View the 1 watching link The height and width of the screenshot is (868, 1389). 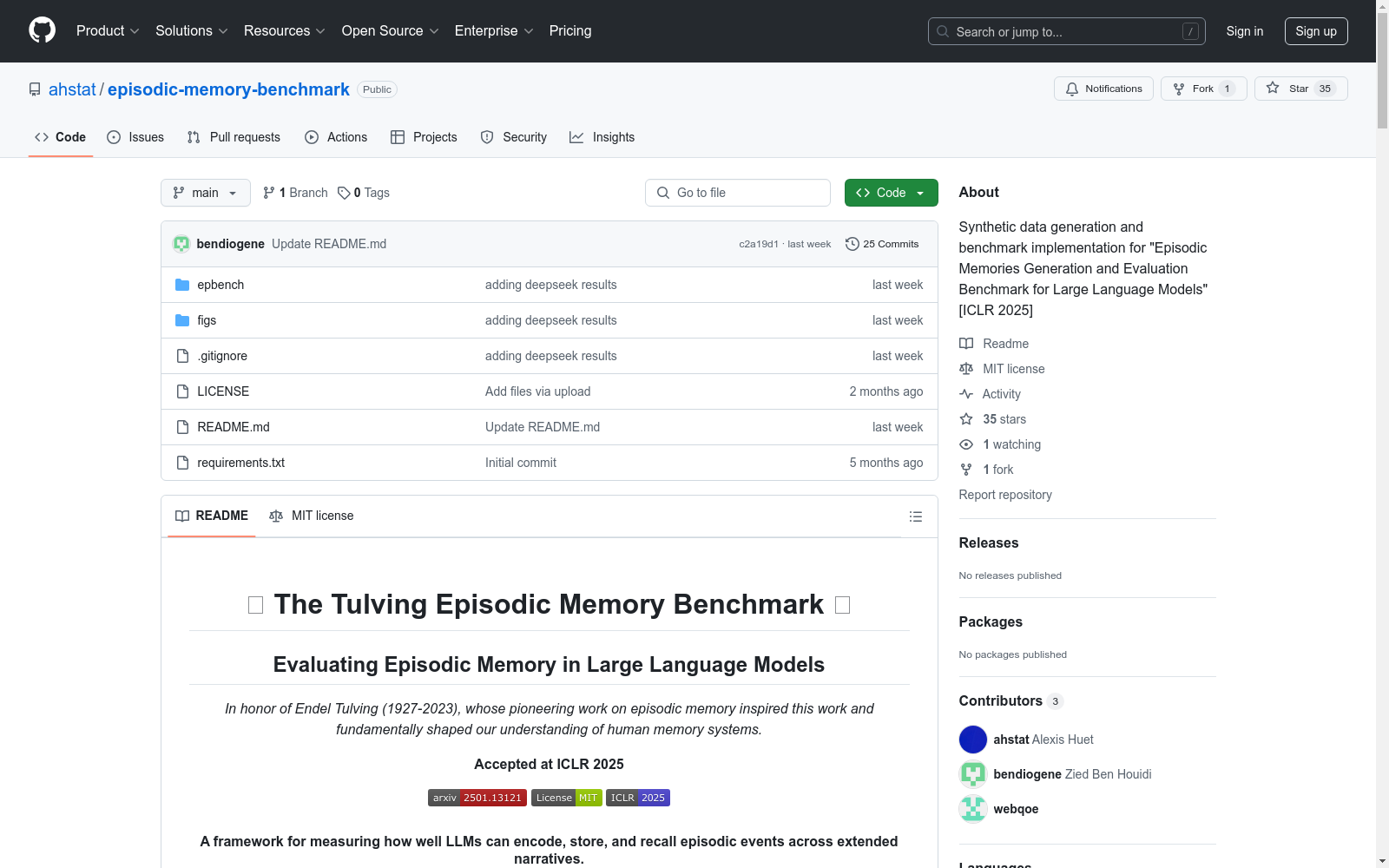click(x=1000, y=444)
